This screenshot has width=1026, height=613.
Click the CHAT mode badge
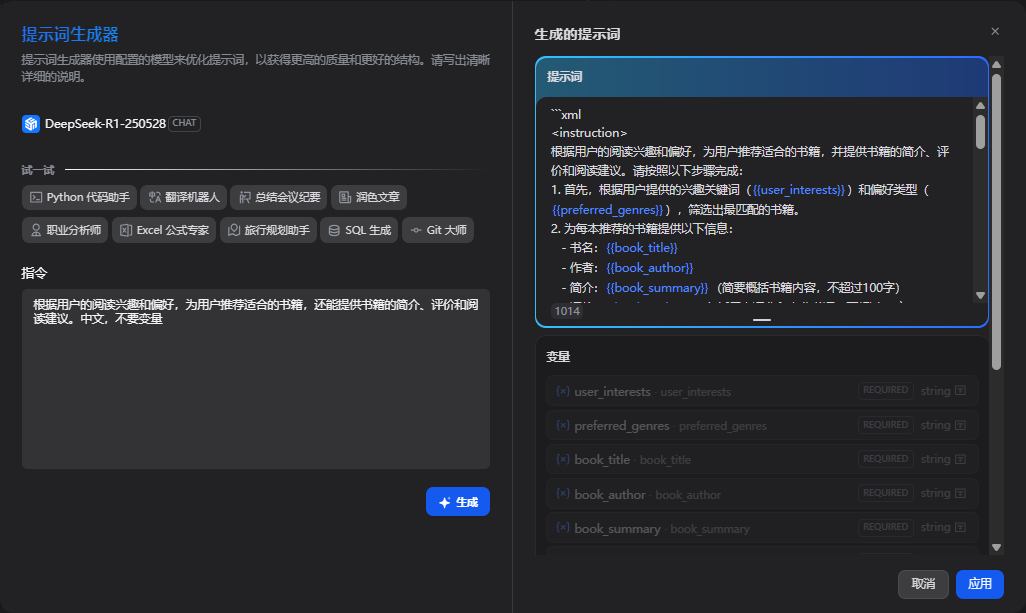(184, 123)
